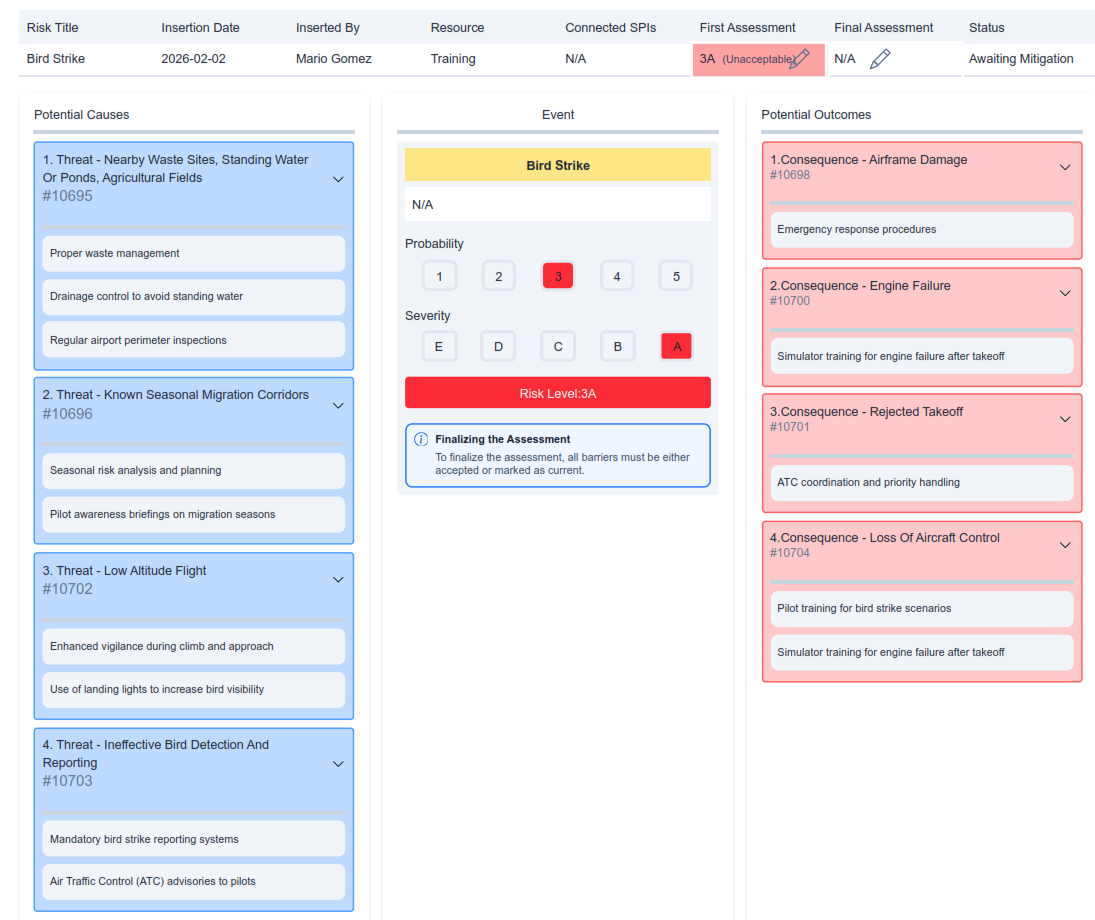1095x920 pixels.
Task: Choose probability level 1
Action: pyautogui.click(x=439, y=276)
